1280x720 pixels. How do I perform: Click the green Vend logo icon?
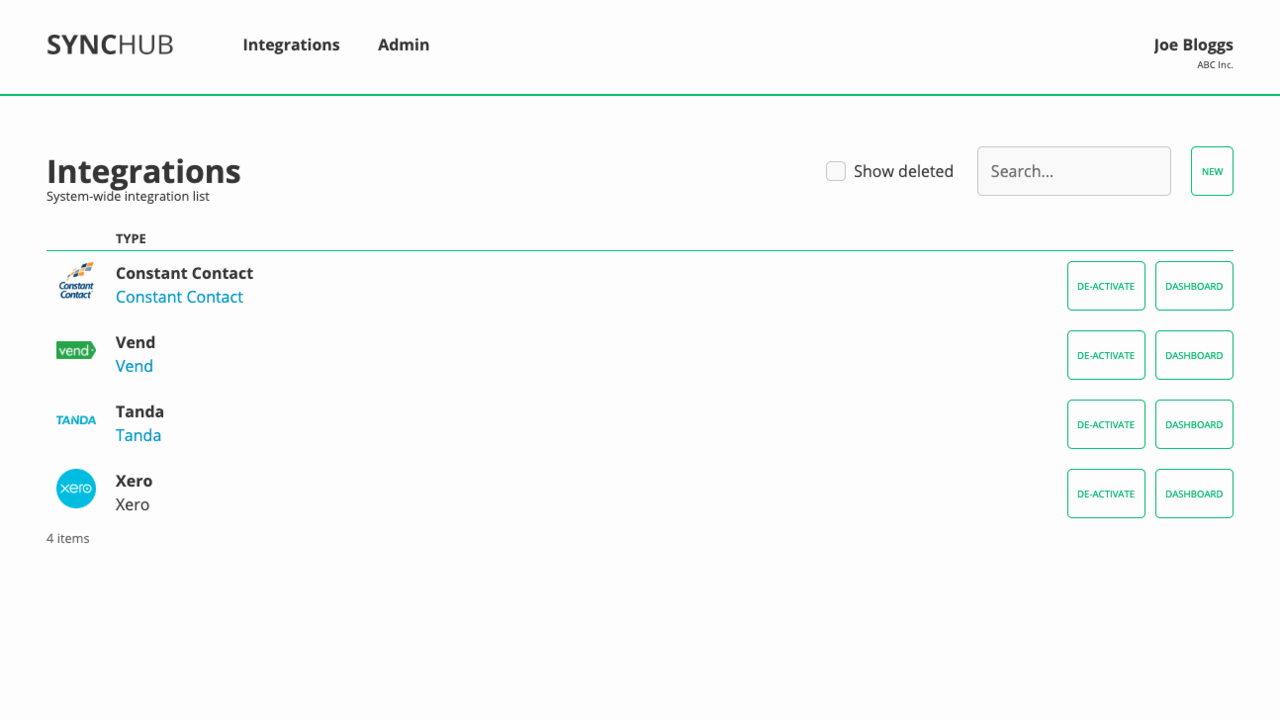click(x=76, y=350)
